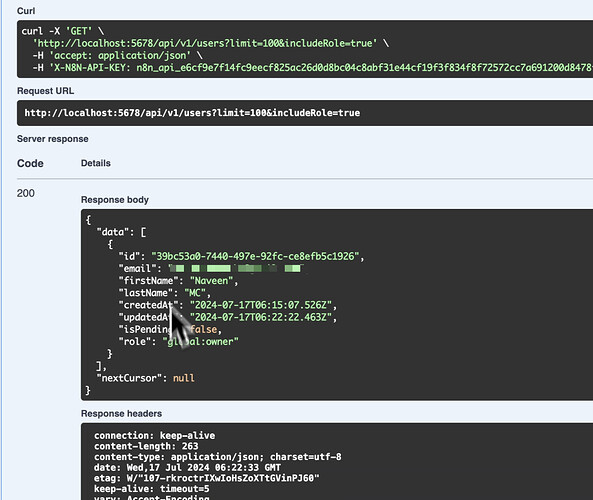Viewport: 593px width, 500px height.
Task: Click the nextCursor null value
Action: click(x=184, y=378)
